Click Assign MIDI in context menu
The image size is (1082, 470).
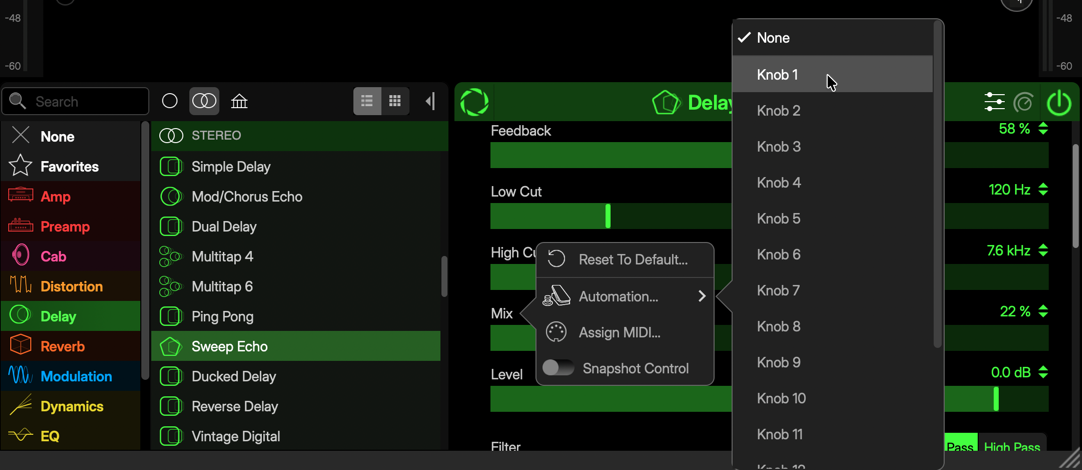coord(625,333)
